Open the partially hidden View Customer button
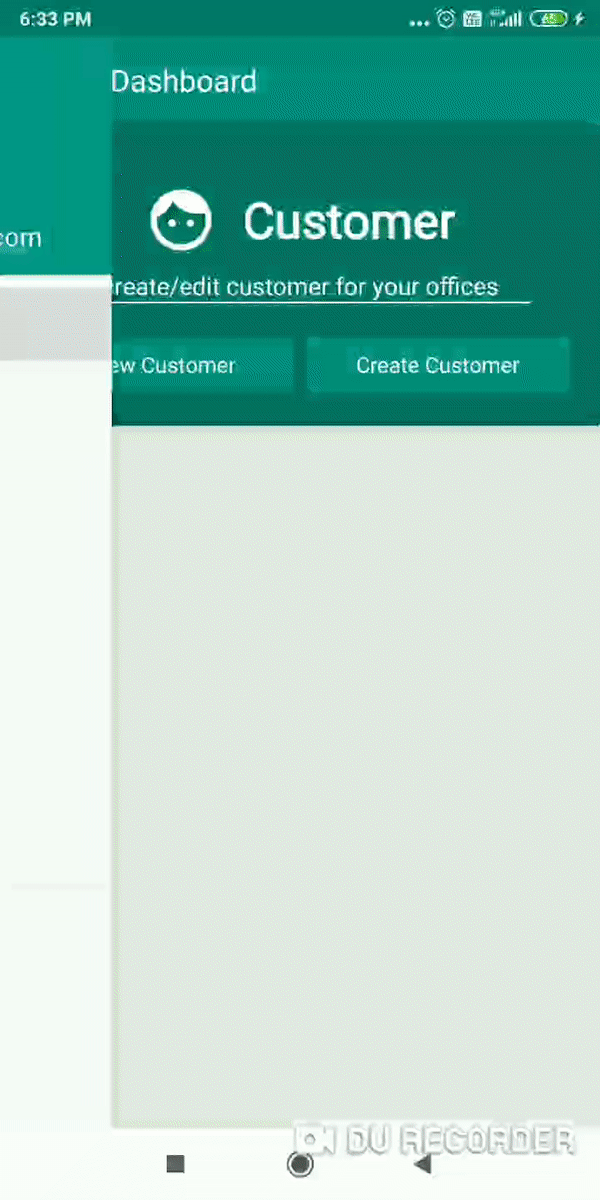Viewport: 600px width, 1200px height. coord(203,365)
